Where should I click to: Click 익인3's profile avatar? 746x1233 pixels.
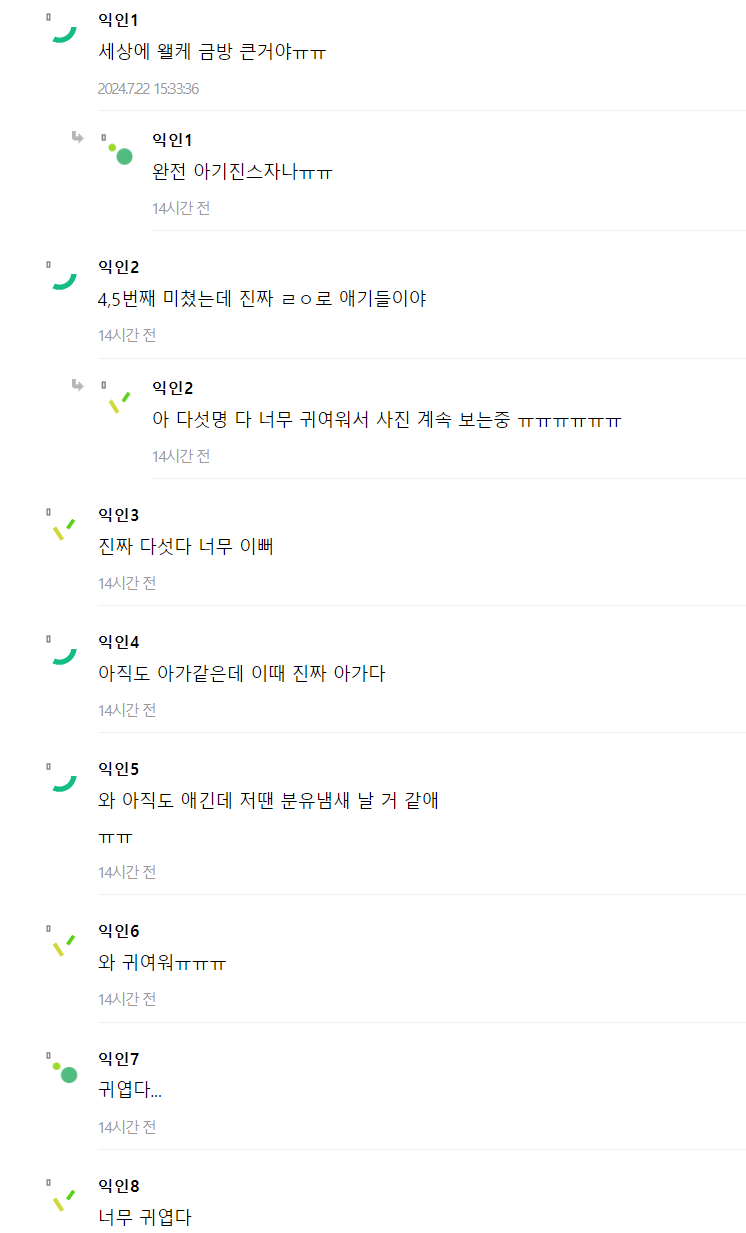pos(63,527)
